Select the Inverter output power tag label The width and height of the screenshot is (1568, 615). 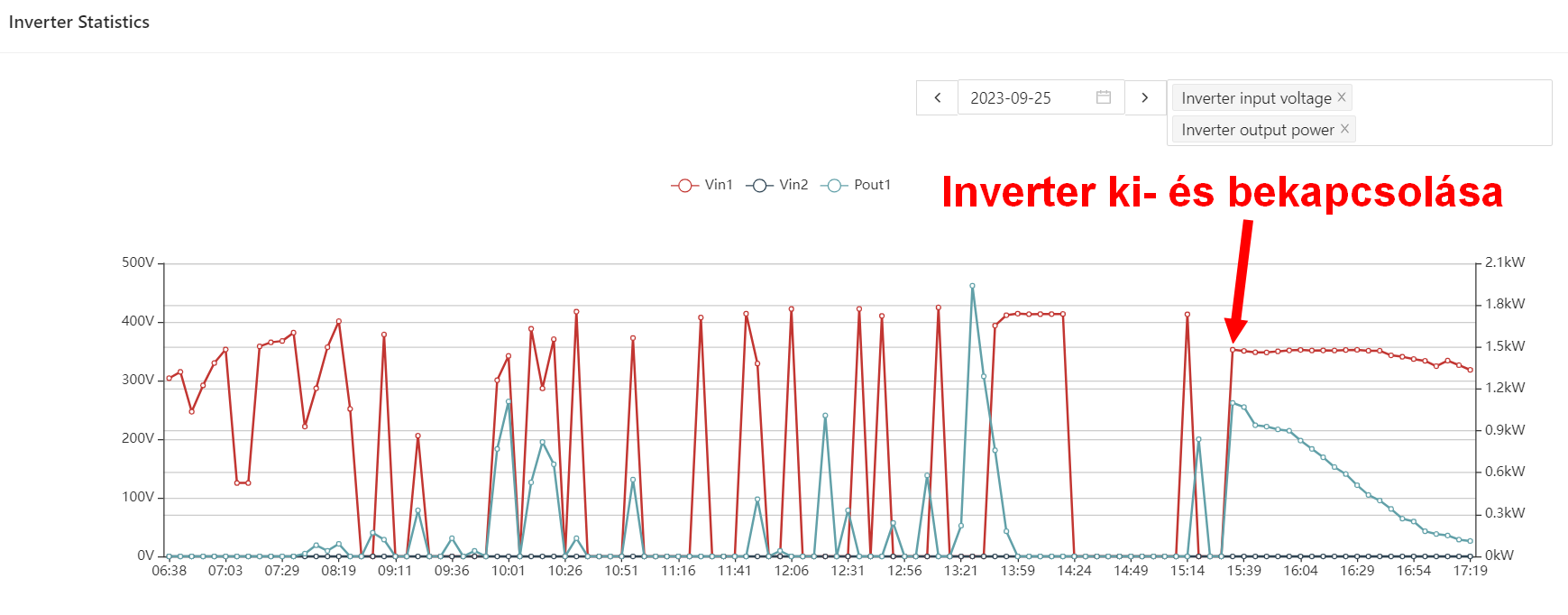pos(1257,129)
